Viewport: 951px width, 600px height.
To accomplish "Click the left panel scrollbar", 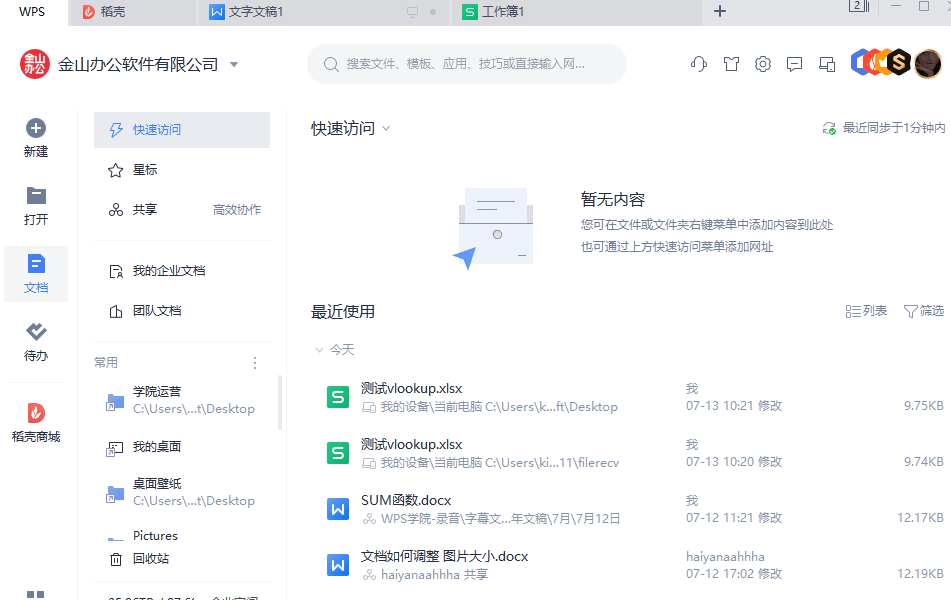I will [x=280, y=402].
